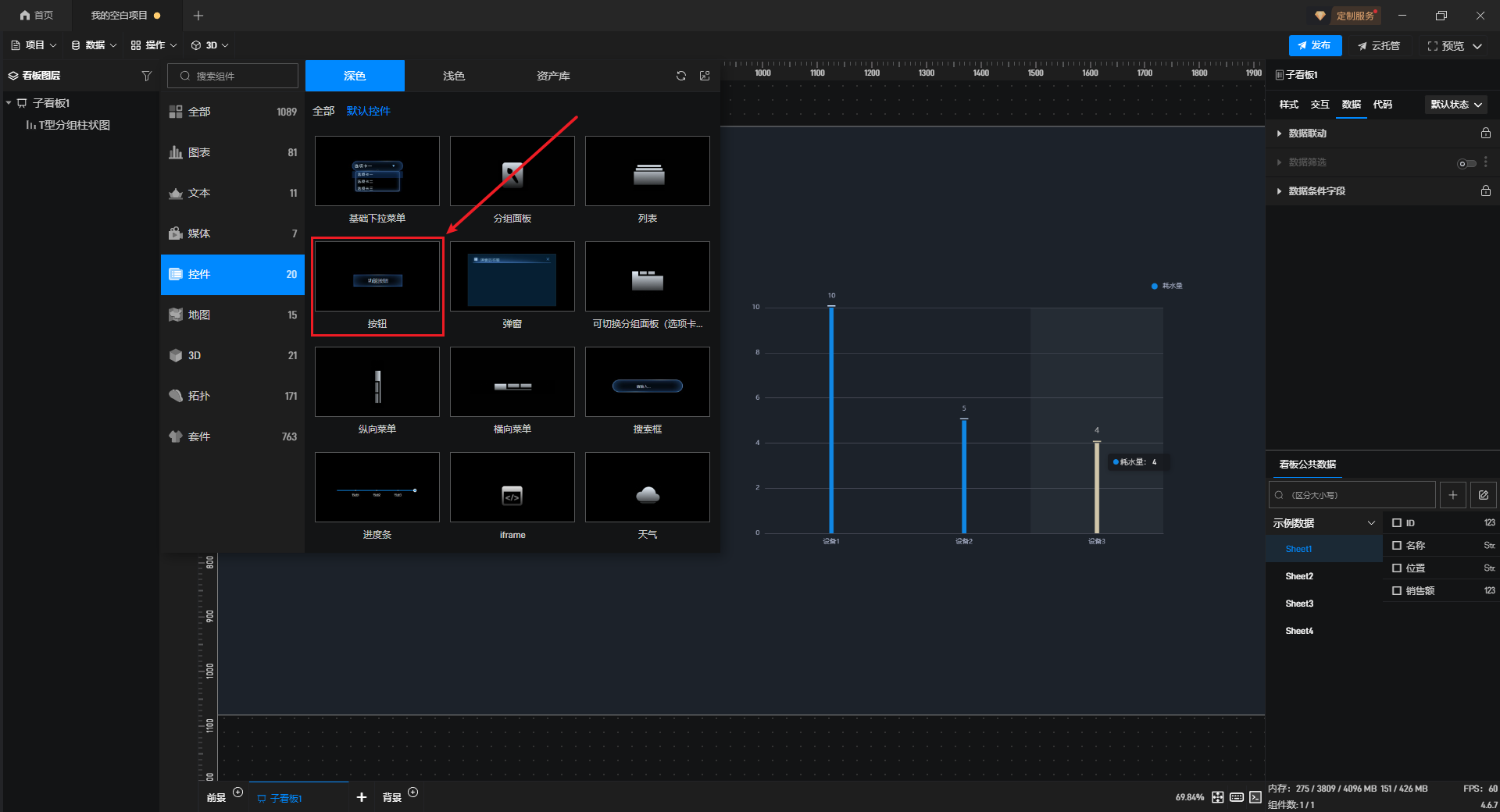Click the 发布 button
The image size is (1500, 812).
1315,46
